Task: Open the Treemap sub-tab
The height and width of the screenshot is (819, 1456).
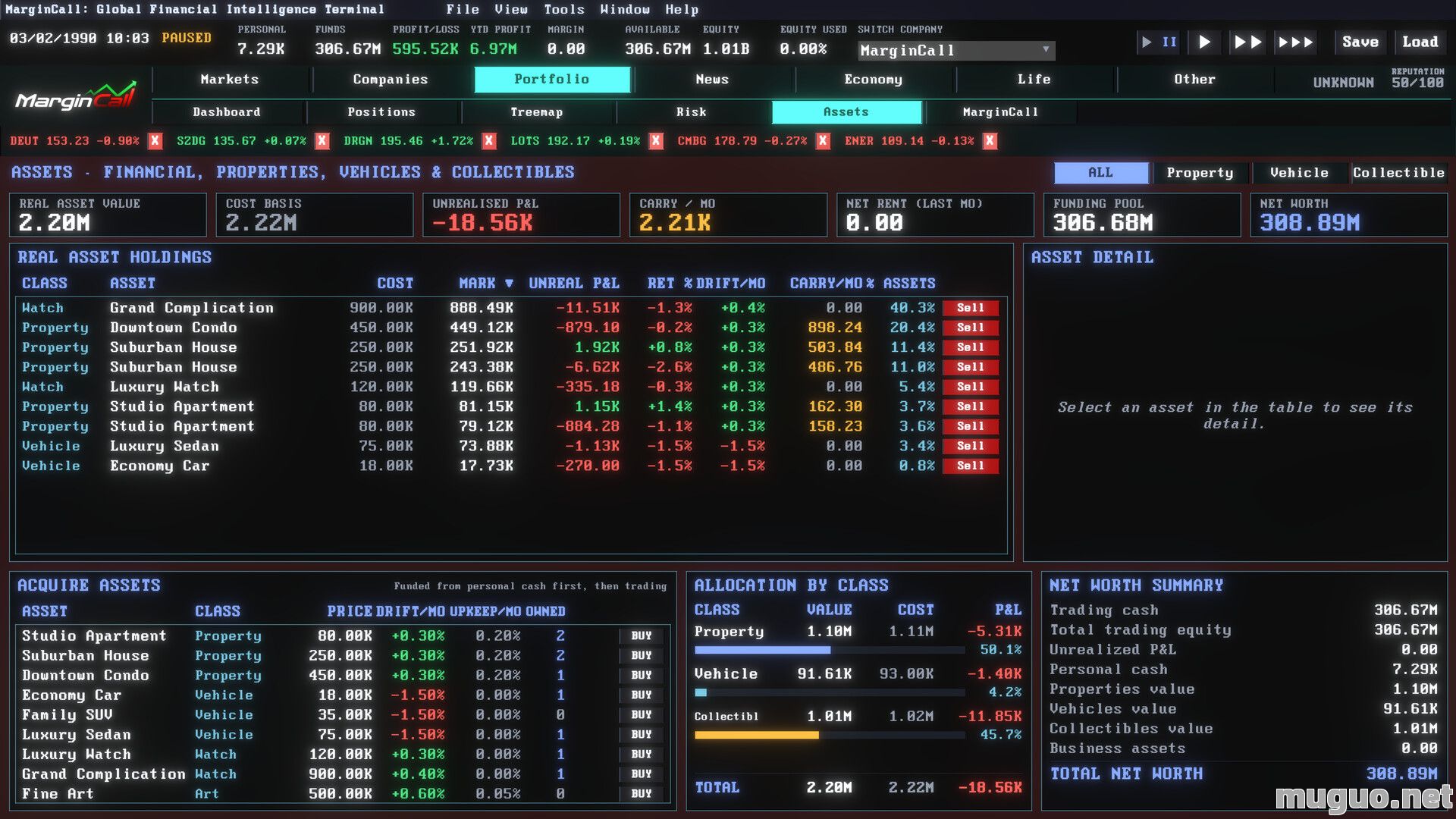Action: pyautogui.click(x=537, y=112)
